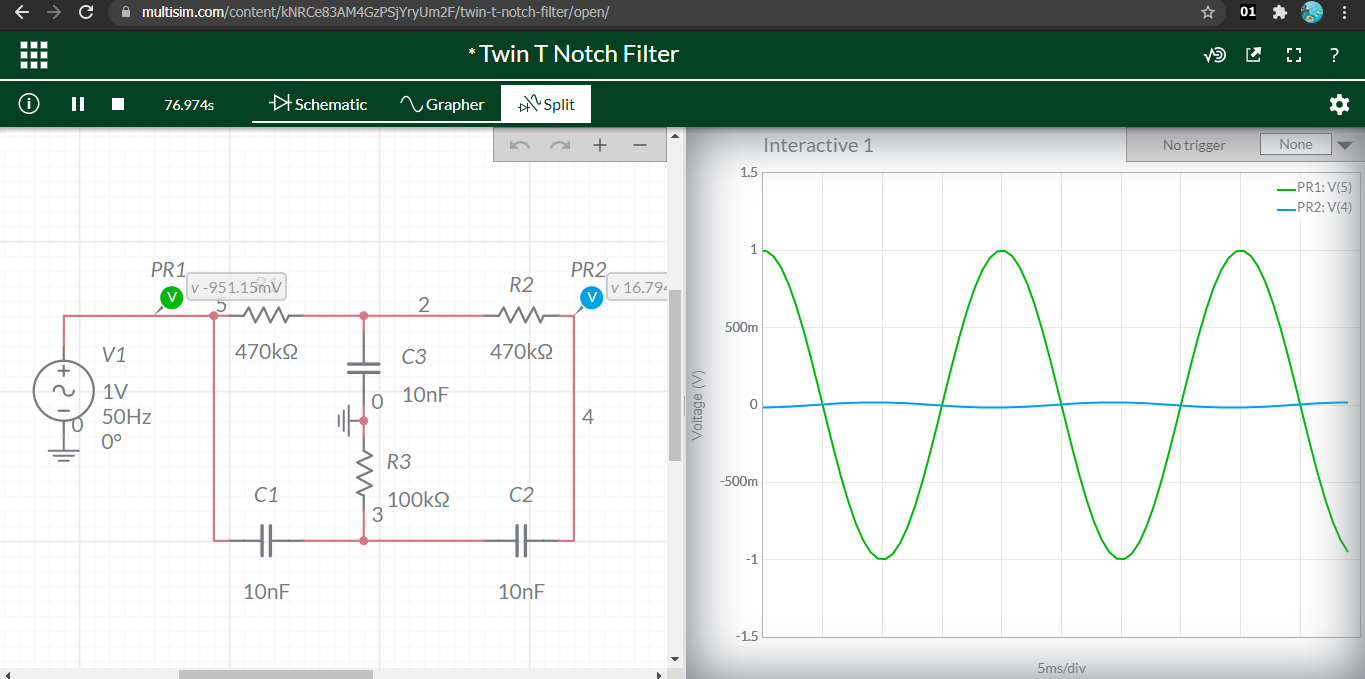Click the simulation time 76.974s

coord(189,104)
